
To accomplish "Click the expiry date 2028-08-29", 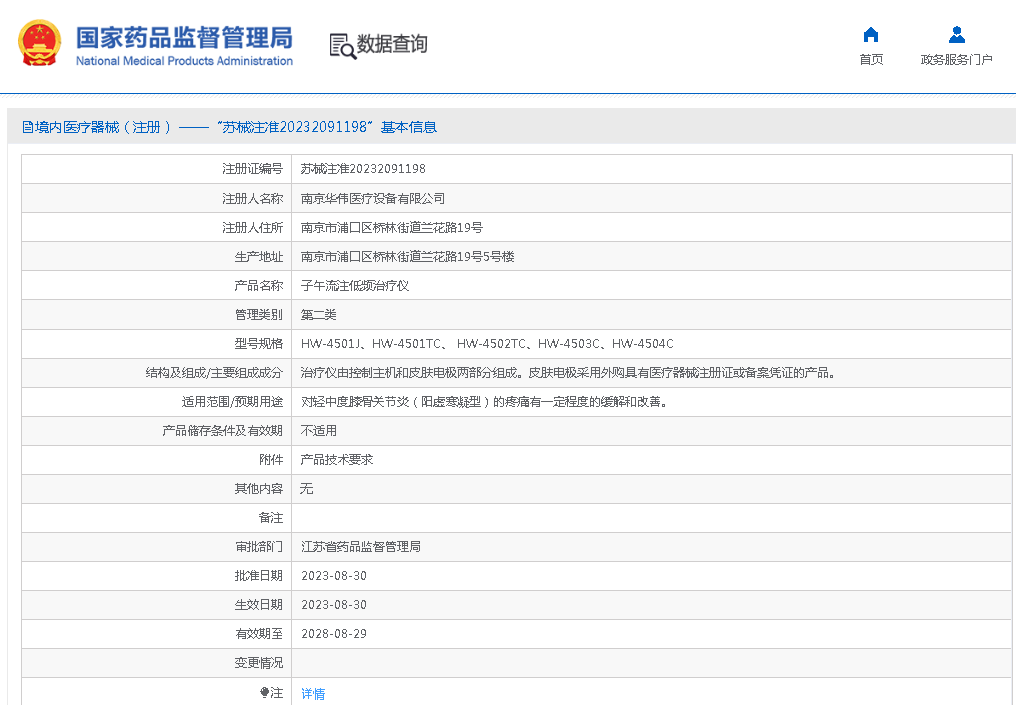I will pos(334,634).
